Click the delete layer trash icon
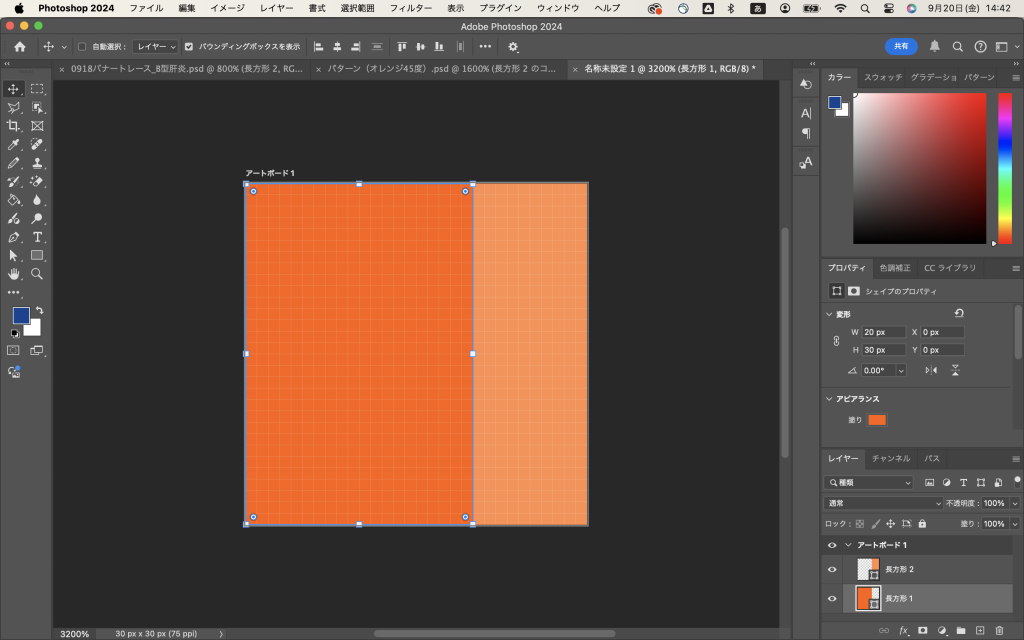Screen dimensions: 1024x640 pos(999,630)
